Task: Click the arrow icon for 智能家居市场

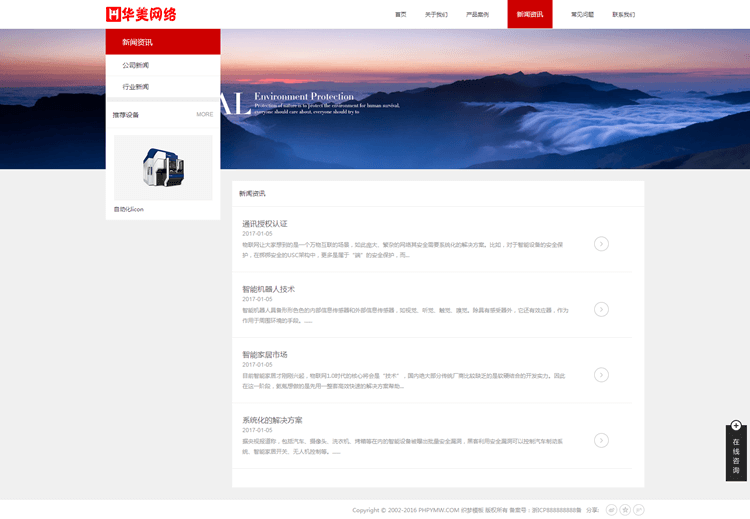Action: 601,375
